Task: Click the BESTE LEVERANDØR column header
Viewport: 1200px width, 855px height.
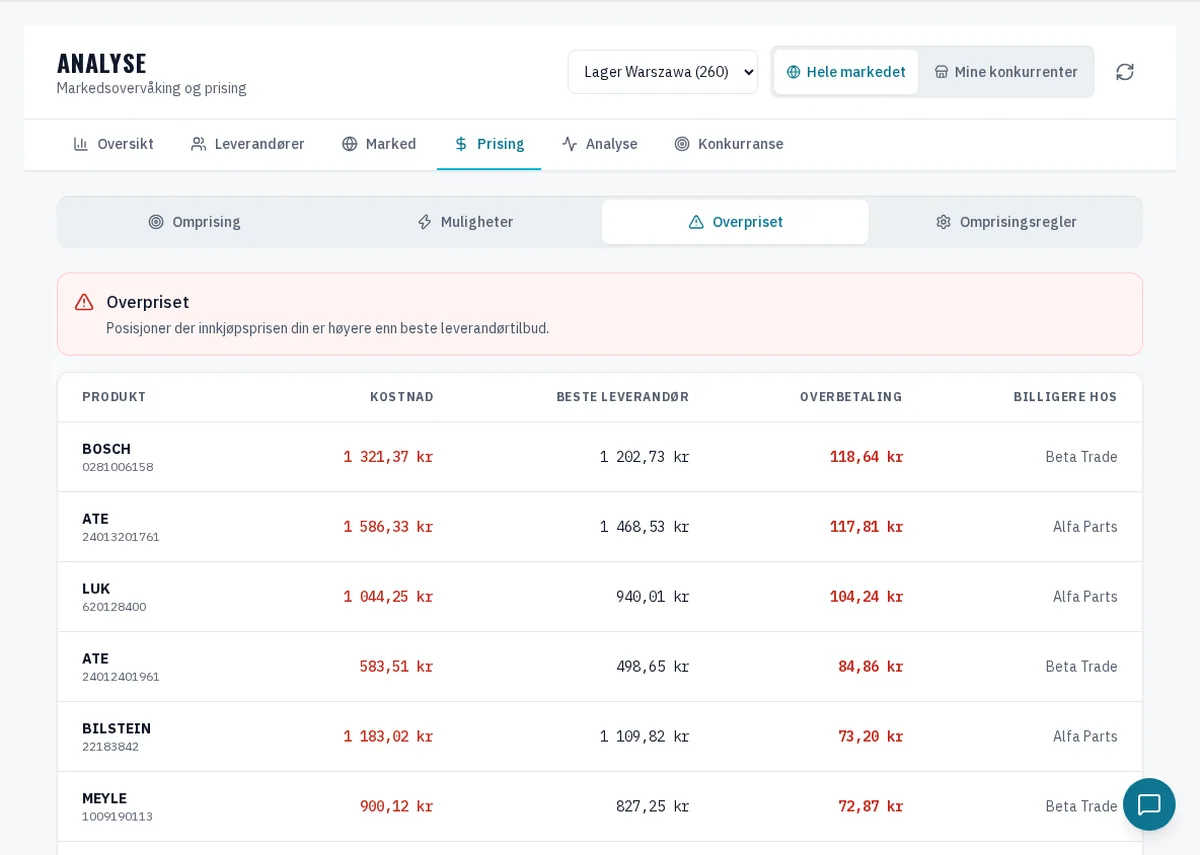Action: [x=623, y=397]
